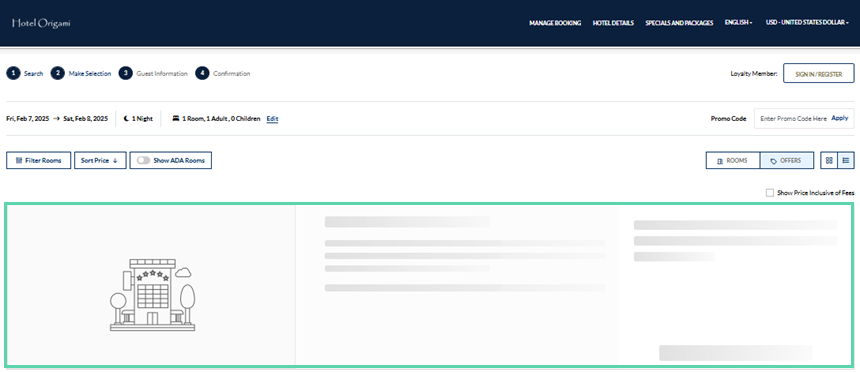Select the Rooms tab
Image resolution: width=860 pixels, height=372 pixels.
coord(733,161)
